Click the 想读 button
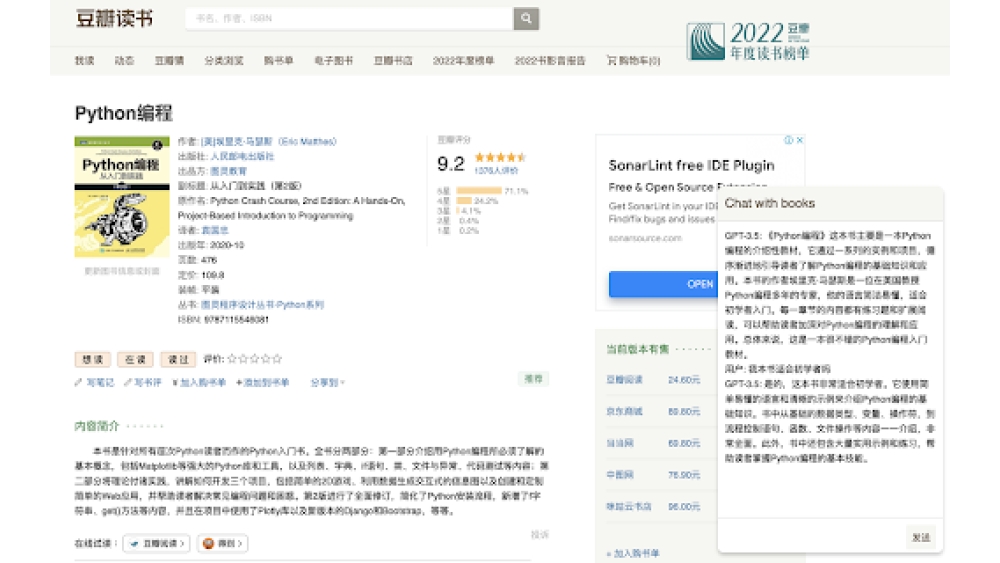Image resolution: width=1000 pixels, height=563 pixels. pyautogui.click(x=92, y=360)
